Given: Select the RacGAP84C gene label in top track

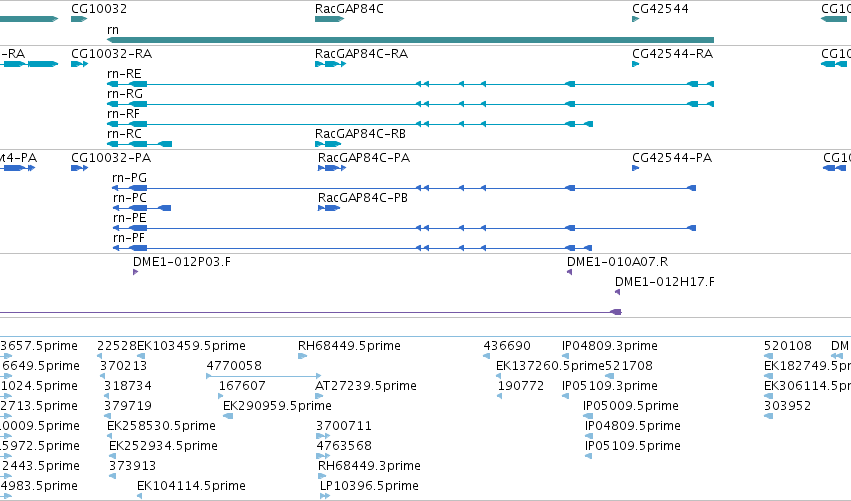Looking at the screenshot, I should [349, 9].
